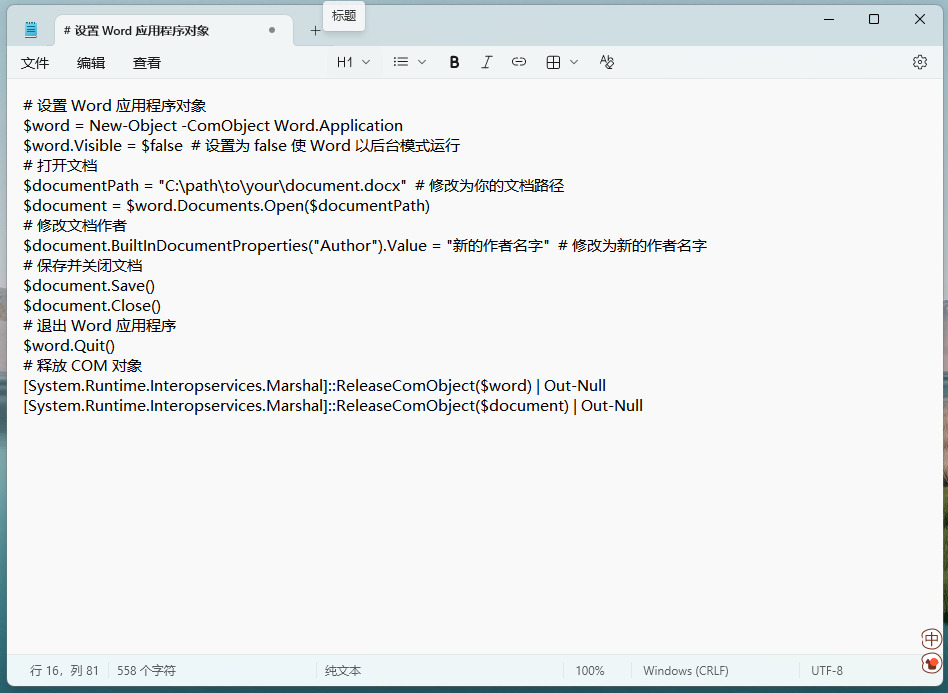The image size is (948, 693).
Task: Click the line '# 保存并关闭文档'
Action: click(x=83, y=265)
